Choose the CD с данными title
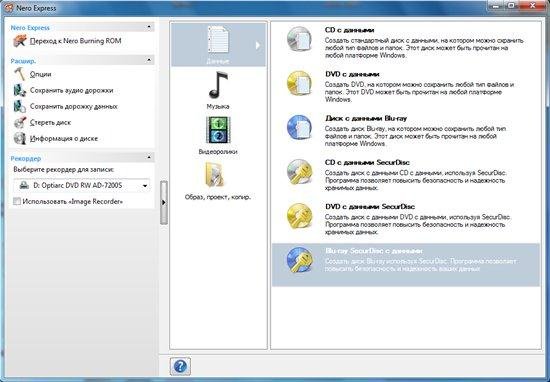The height and width of the screenshot is (382, 550). coord(349,30)
